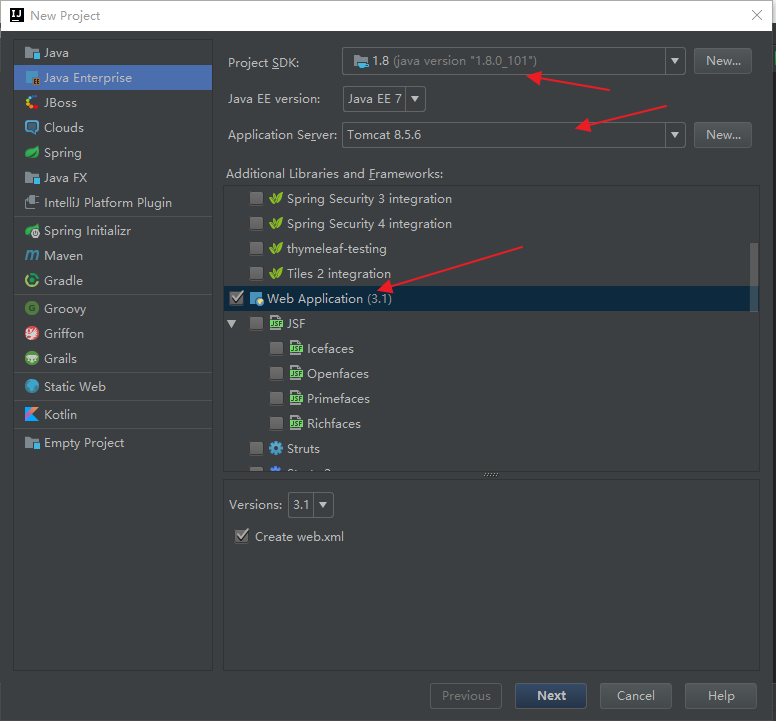Select Spring in the project type list

[x=113, y=152]
